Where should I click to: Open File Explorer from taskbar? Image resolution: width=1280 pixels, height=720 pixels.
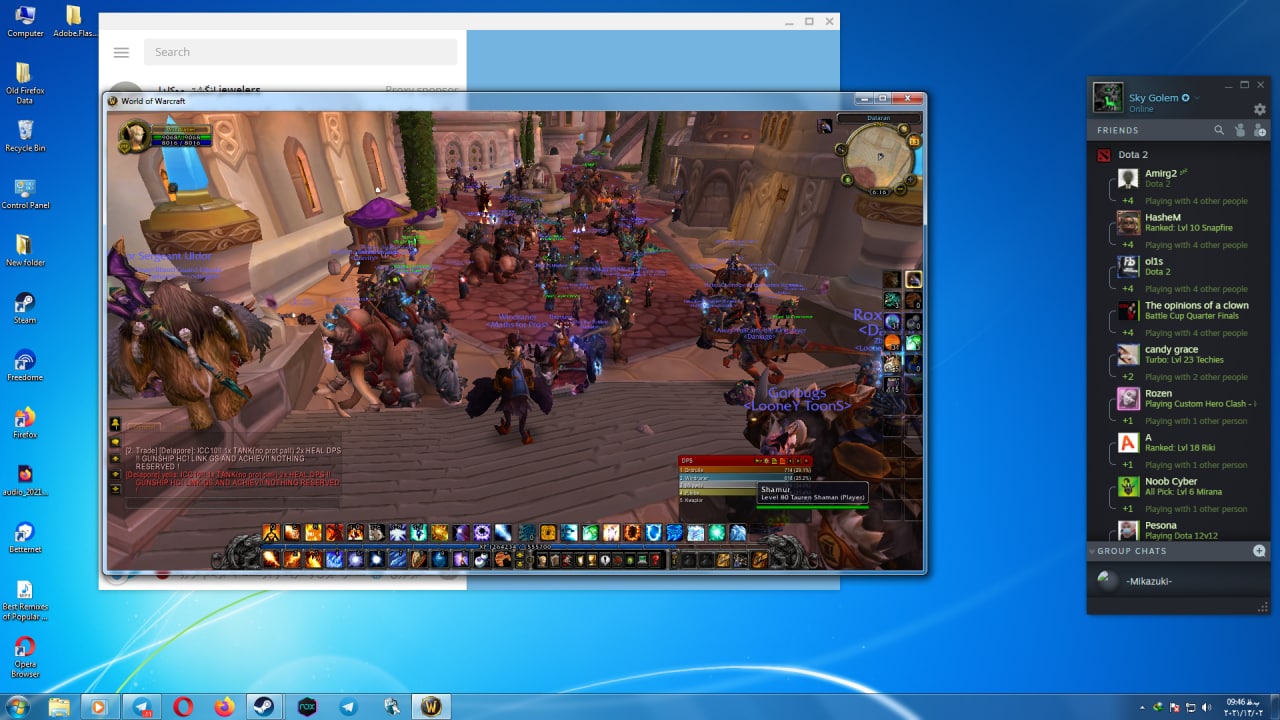pyautogui.click(x=59, y=706)
